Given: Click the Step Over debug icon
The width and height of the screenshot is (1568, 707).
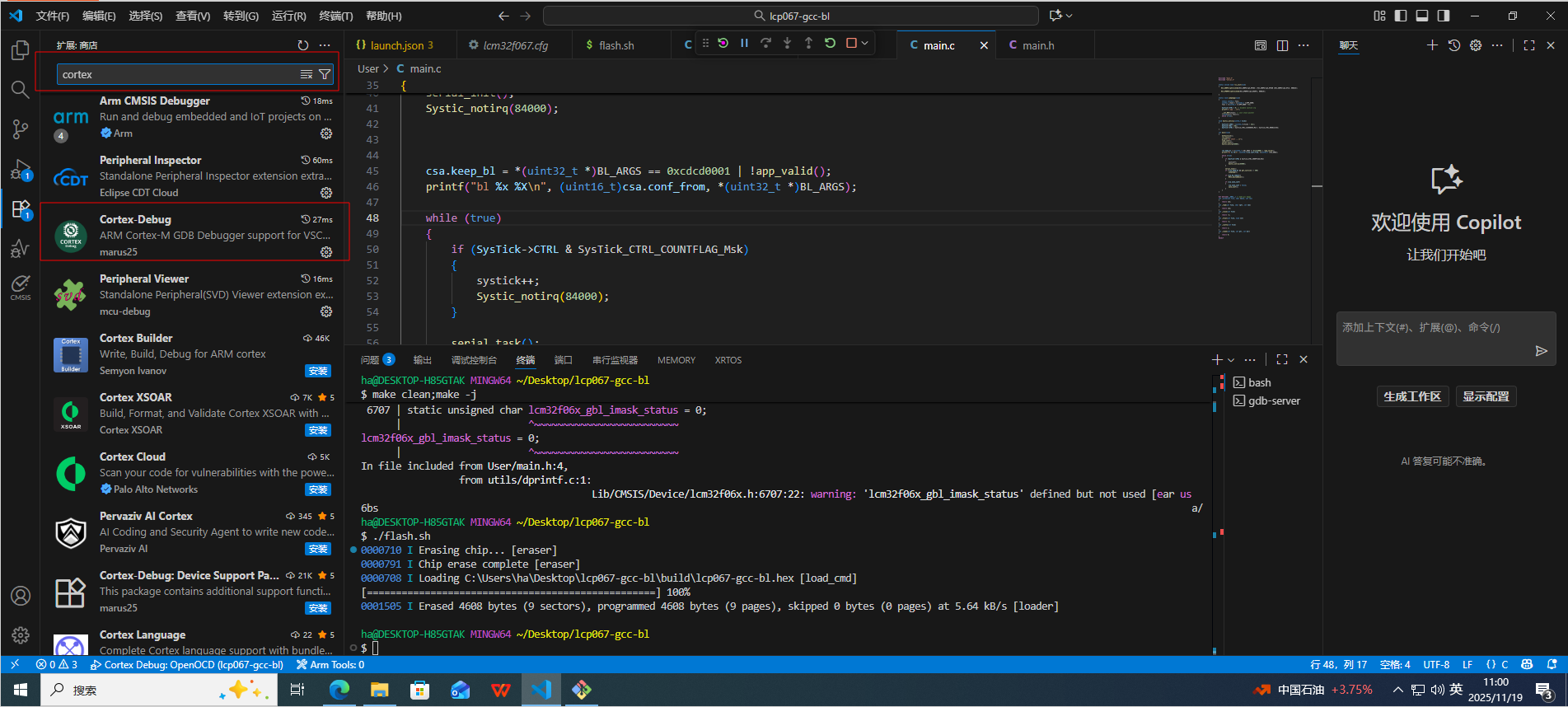Looking at the screenshot, I should click(x=765, y=44).
